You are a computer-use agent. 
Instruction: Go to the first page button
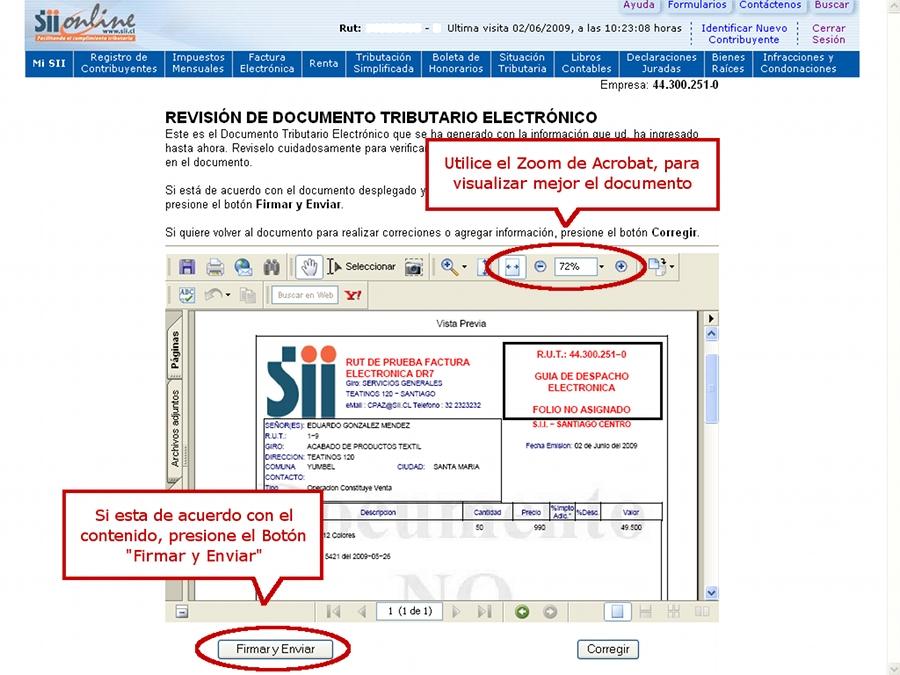[333, 612]
